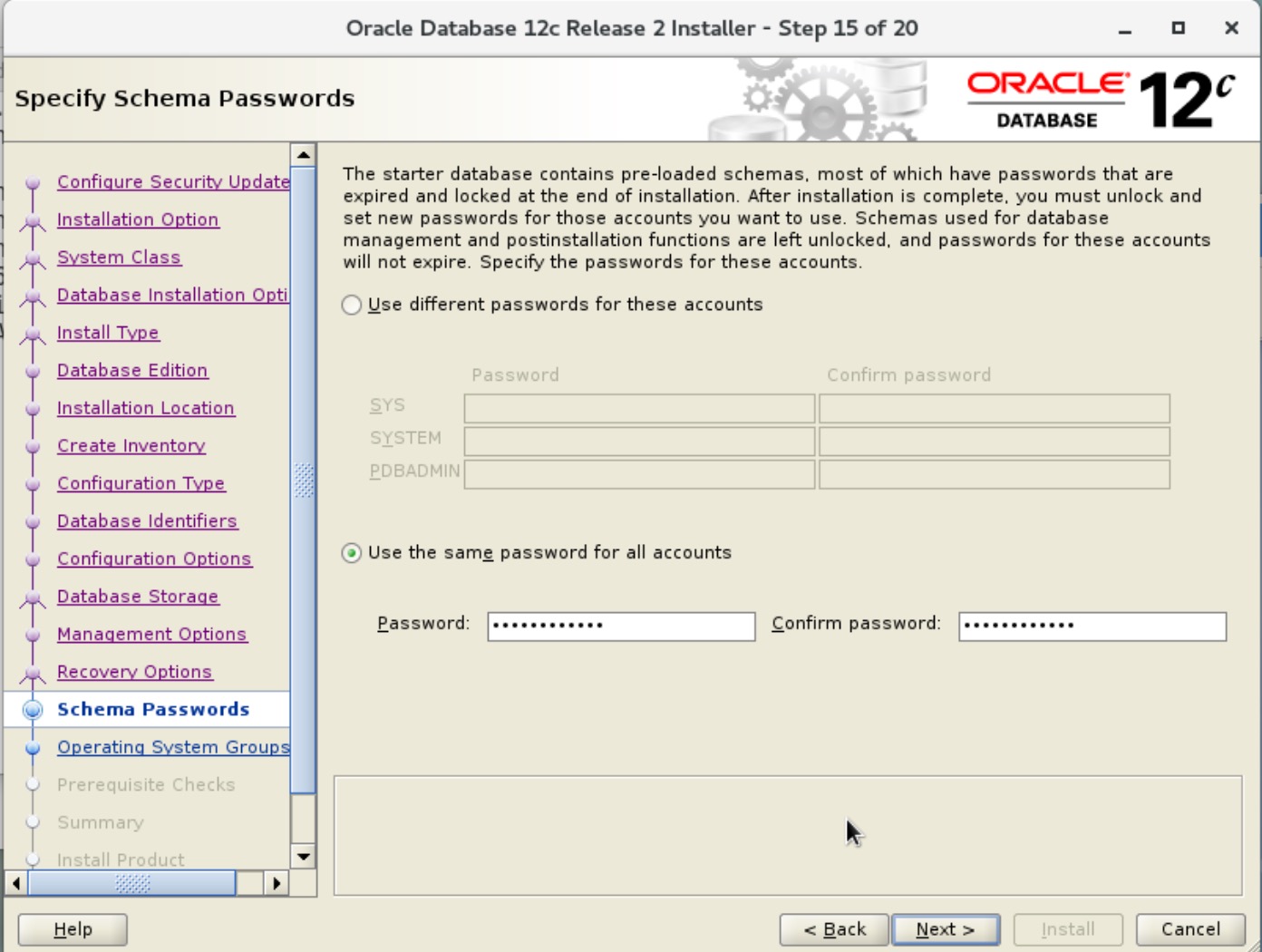
Task: Jump to Database Storage step
Action: [138, 597]
